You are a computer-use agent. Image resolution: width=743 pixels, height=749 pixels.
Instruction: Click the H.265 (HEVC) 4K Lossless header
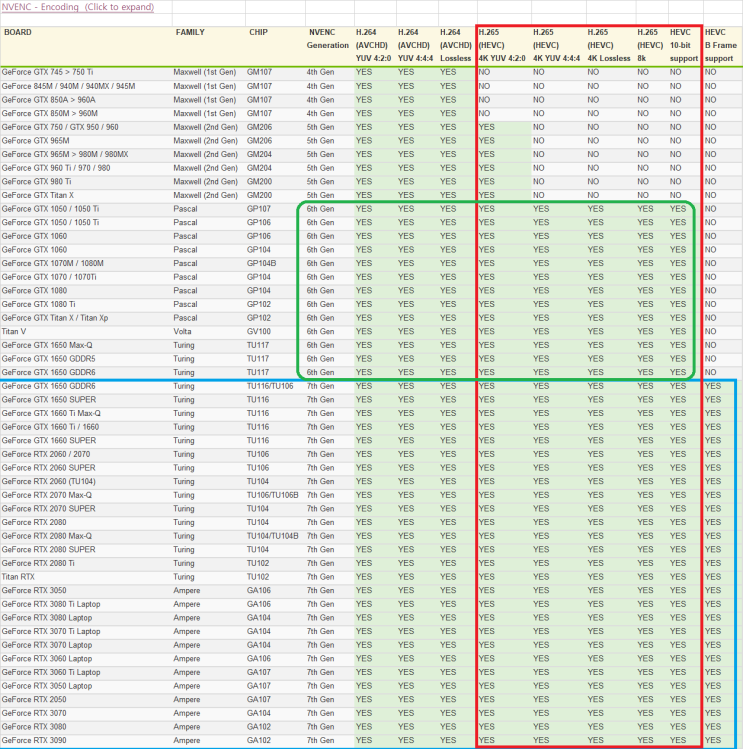point(609,45)
